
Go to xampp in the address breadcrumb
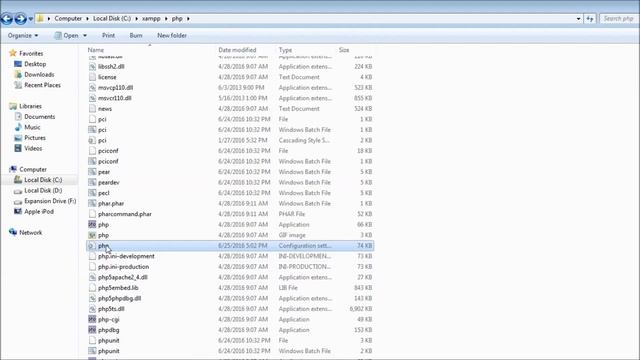click(x=151, y=18)
